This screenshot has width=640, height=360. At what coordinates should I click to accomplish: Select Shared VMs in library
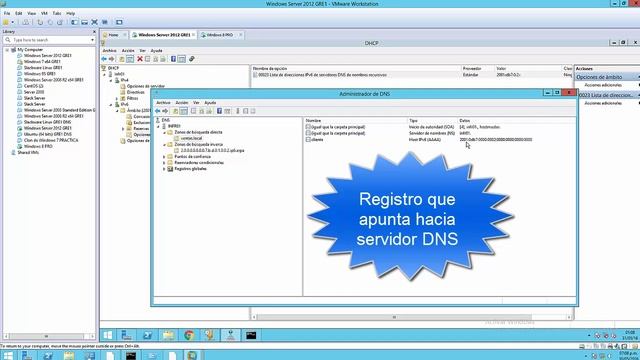tap(28, 153)
